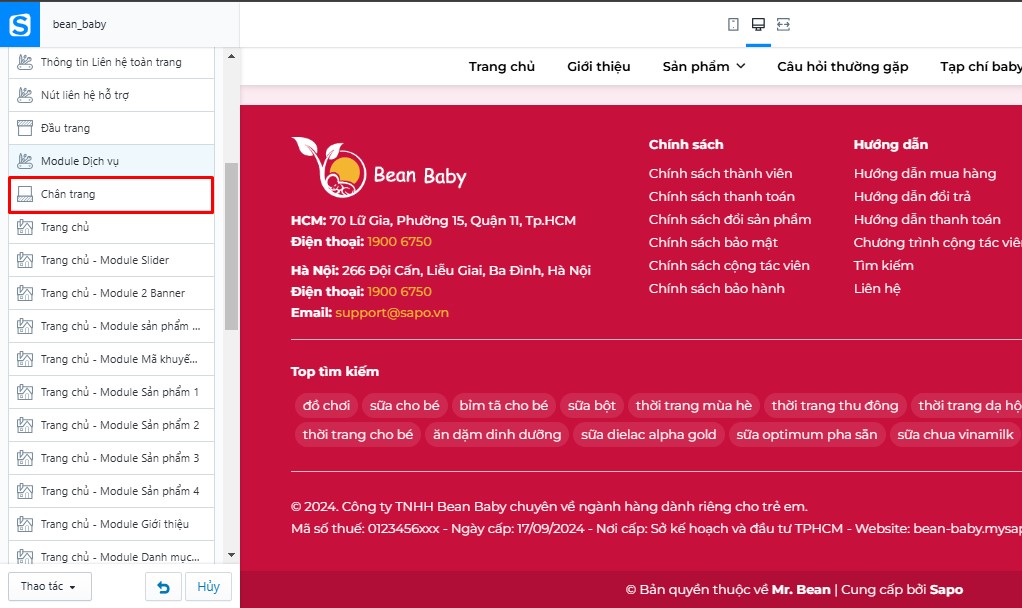
Task: Click bỉm tã cho bé search tag
Action: [x=504, y=405]
